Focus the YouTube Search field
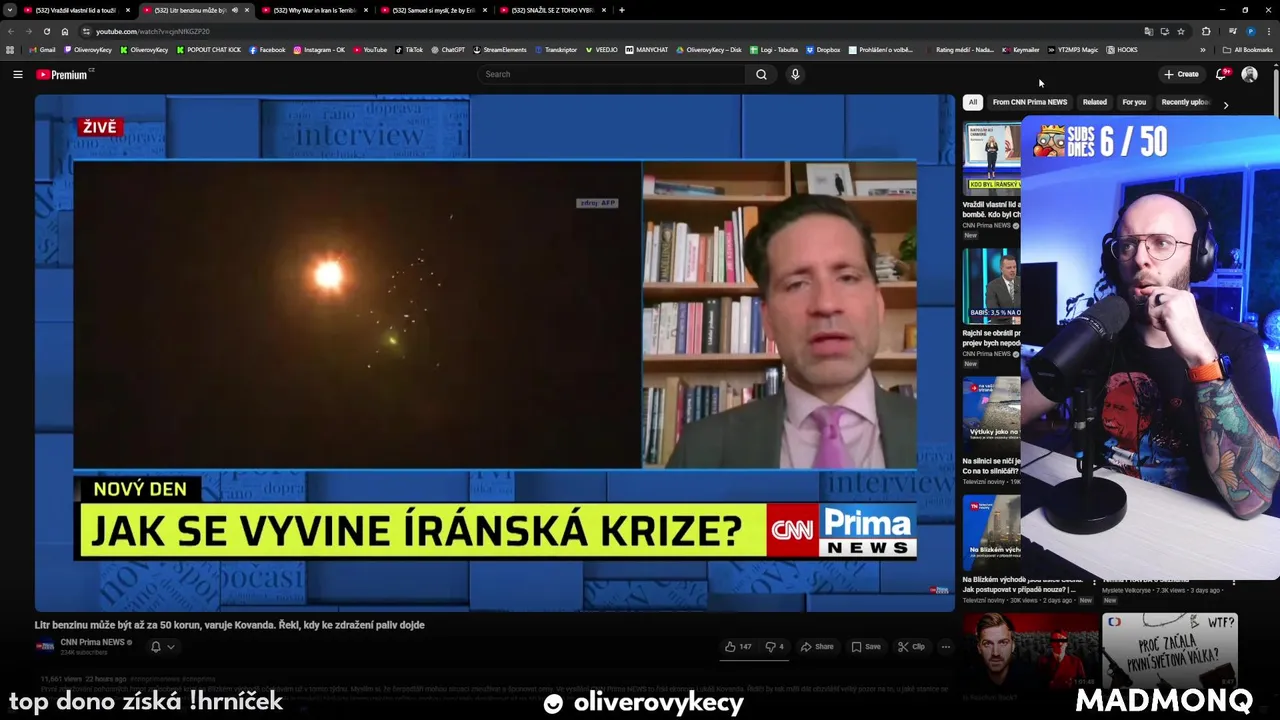Viewport: 1280px width, 720px height. pyautogui.click(x=612, y=74)
